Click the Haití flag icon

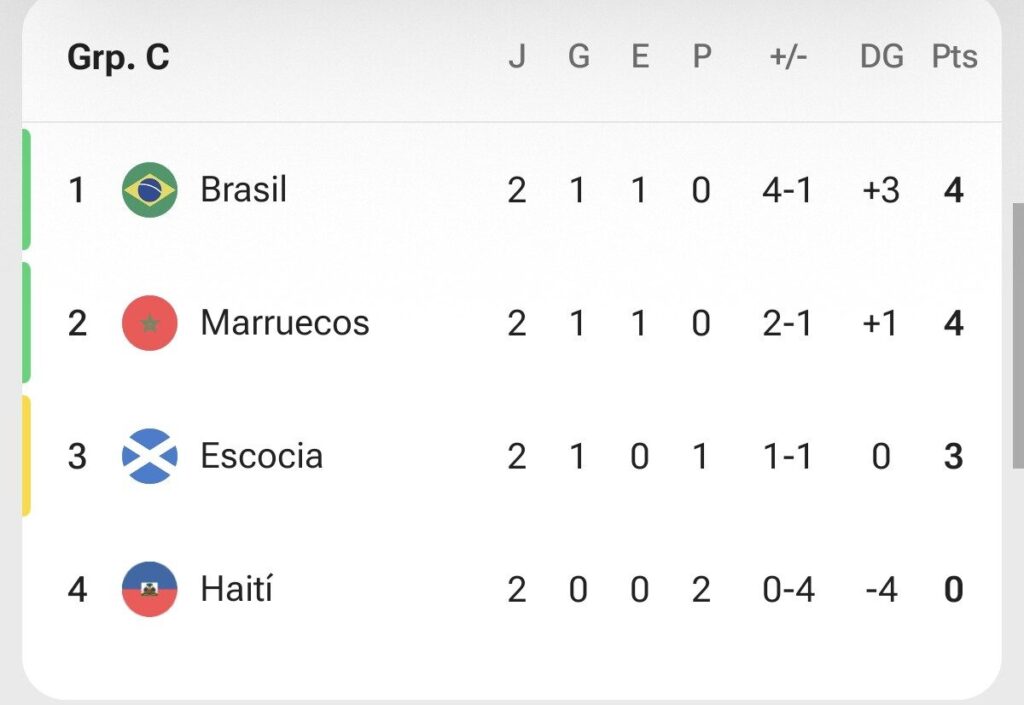(150, 589)
